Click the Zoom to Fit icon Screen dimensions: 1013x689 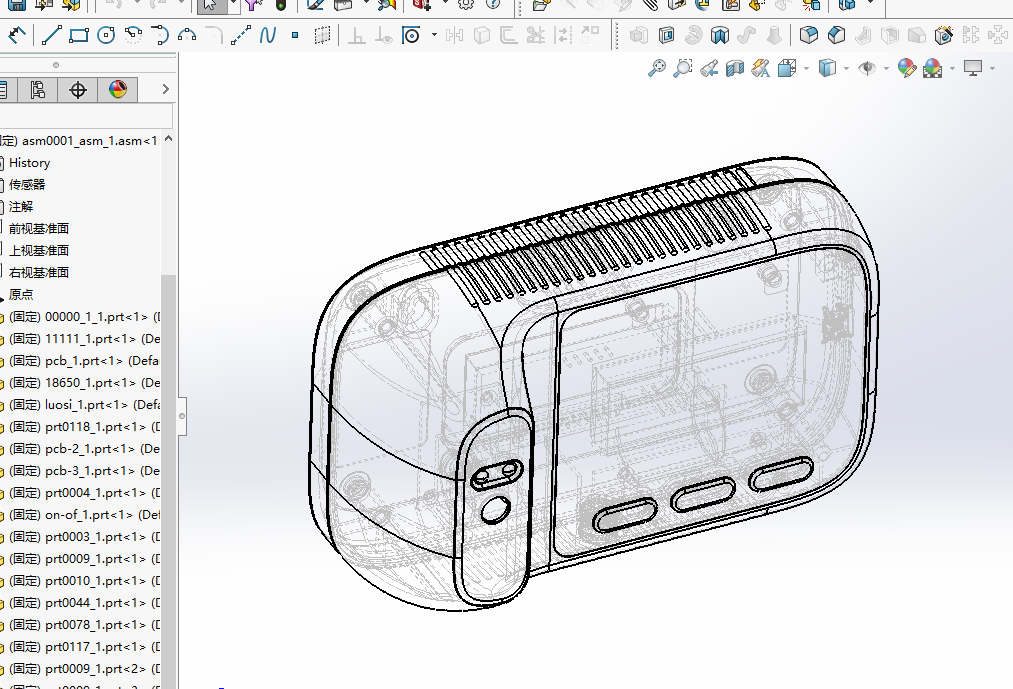pos(657,68)
